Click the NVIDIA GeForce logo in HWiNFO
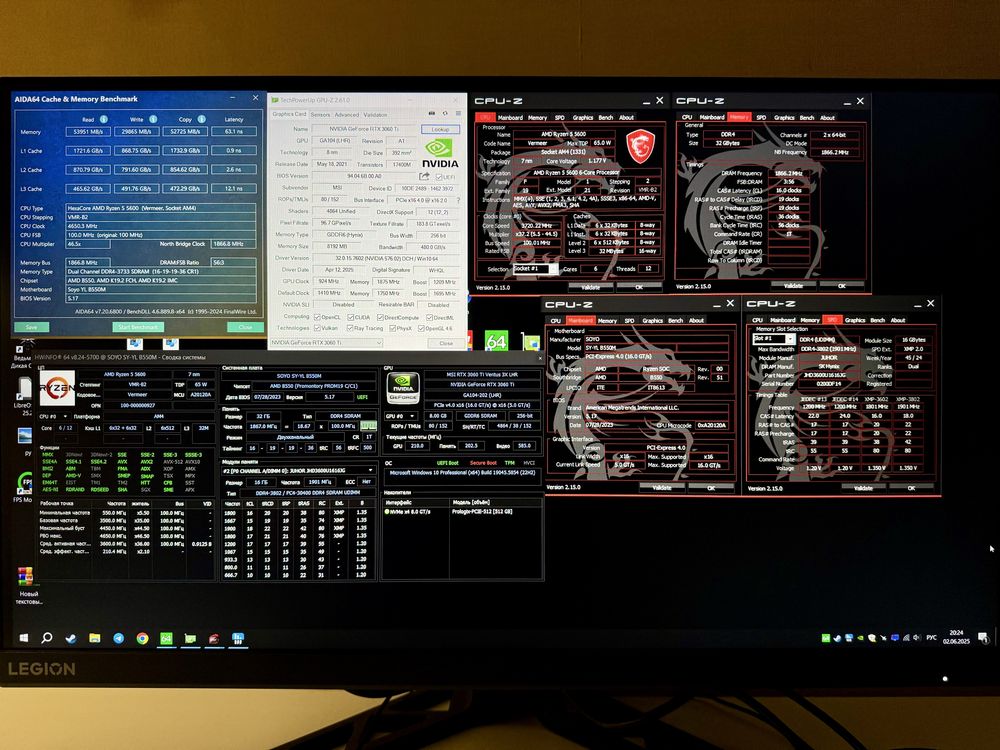The image size is (1000, 750). tap(403, 387)
